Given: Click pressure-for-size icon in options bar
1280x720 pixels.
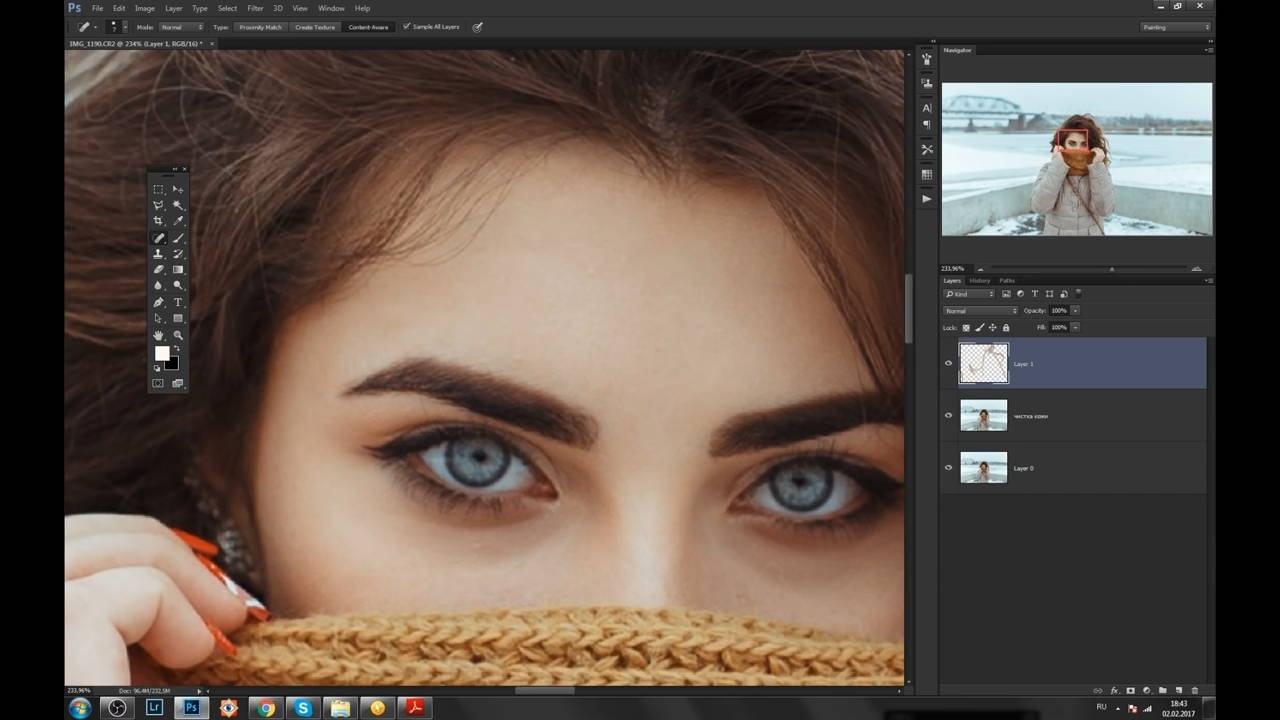Looking at the screenshot, I should point(477,27).
